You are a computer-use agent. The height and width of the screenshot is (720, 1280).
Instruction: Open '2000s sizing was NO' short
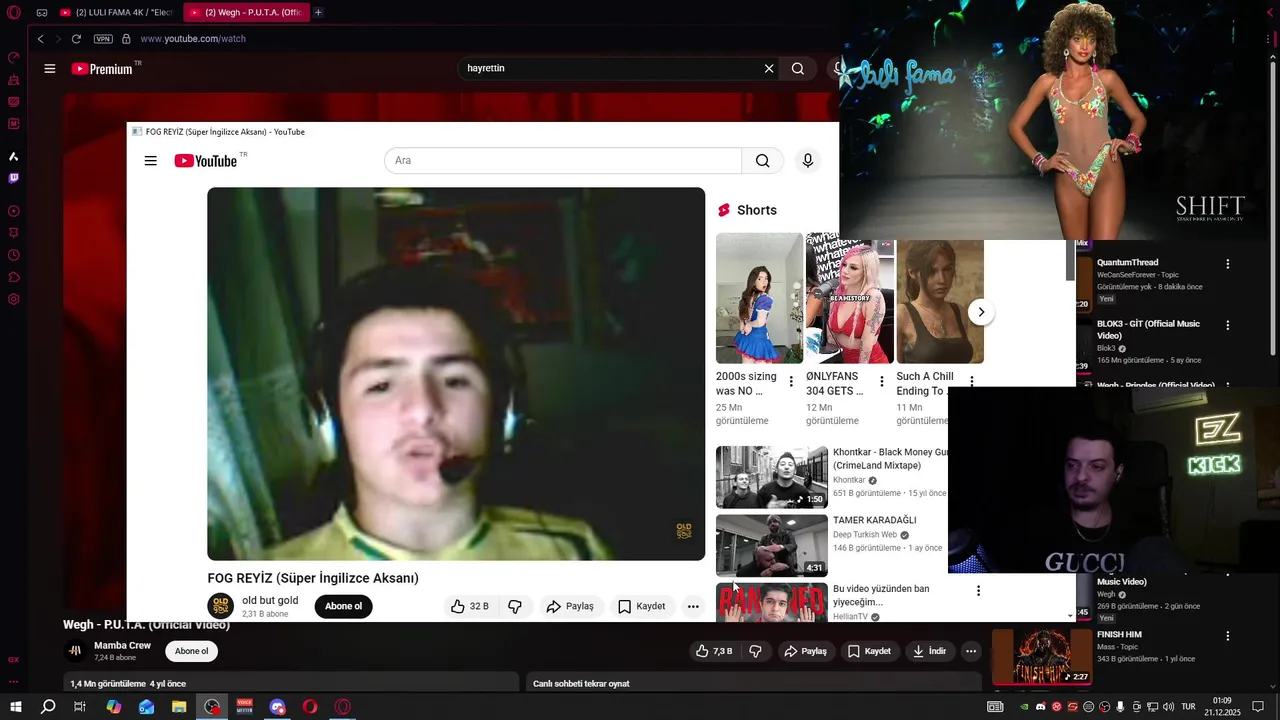(x=759, y=298)
